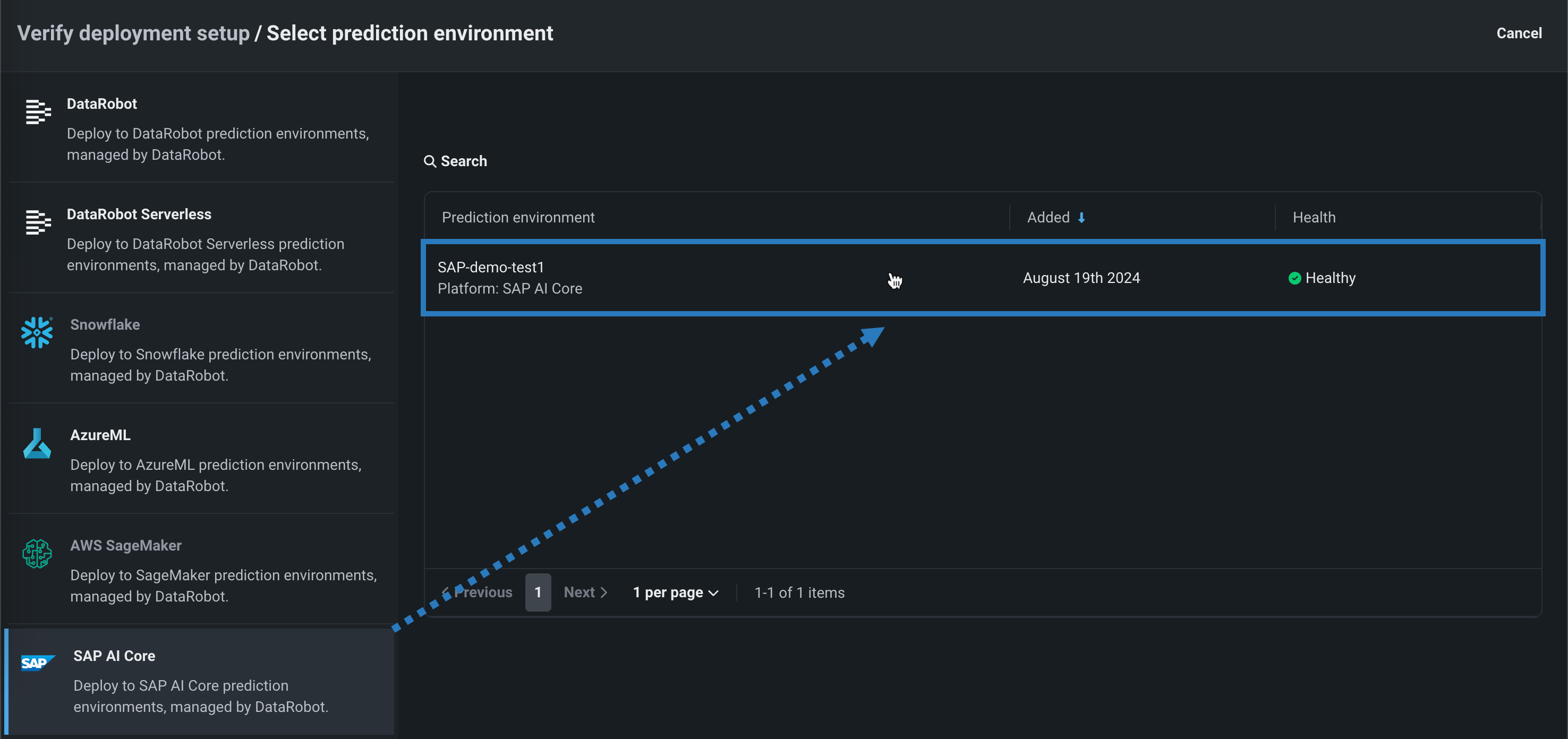Click the Snowflake logo icon
Screen dimensions: 1568x739
(x=37, y=333)
